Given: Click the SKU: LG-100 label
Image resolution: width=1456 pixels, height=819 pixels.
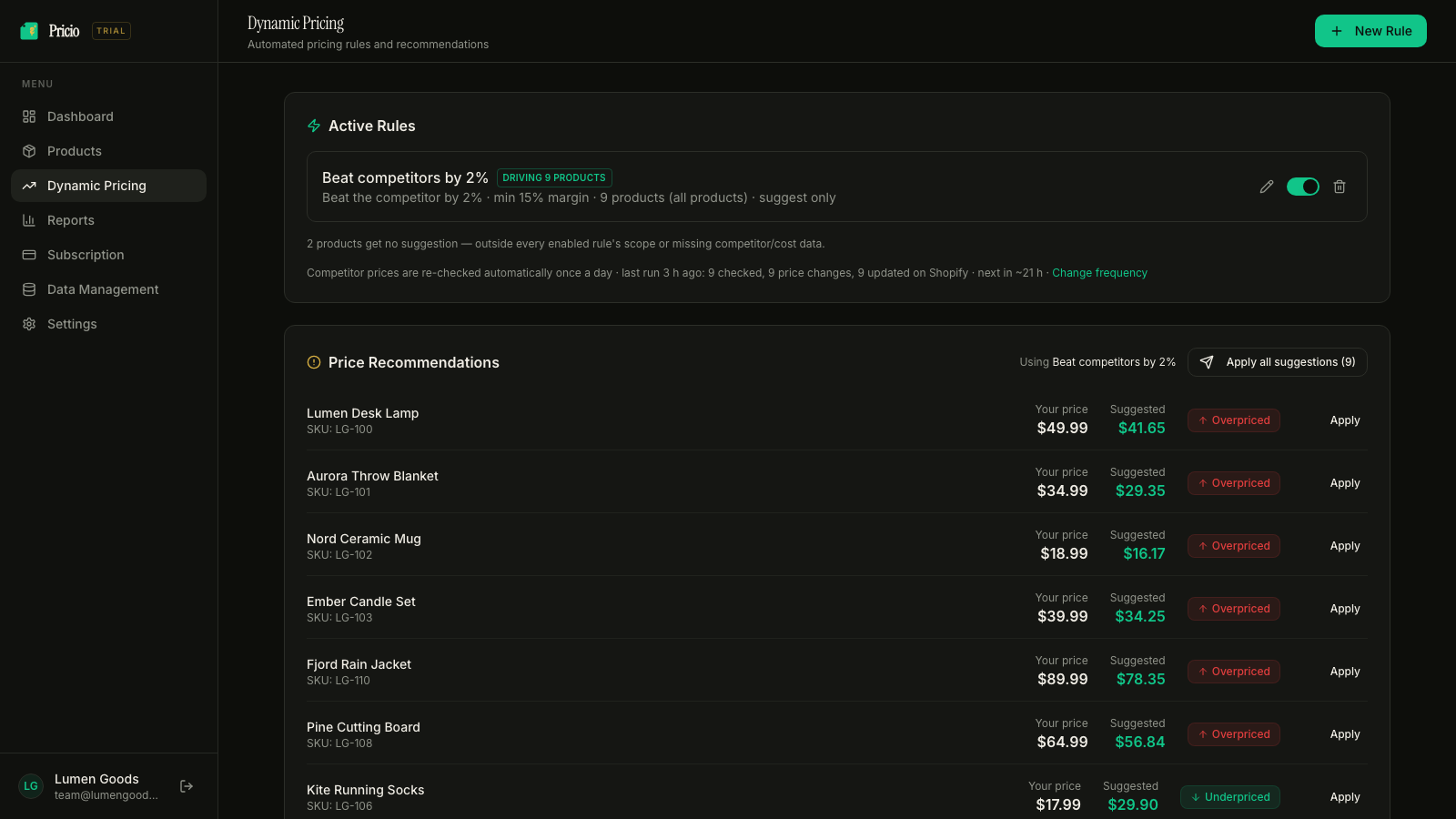Looking at the screenshot, I should [339, 430].
